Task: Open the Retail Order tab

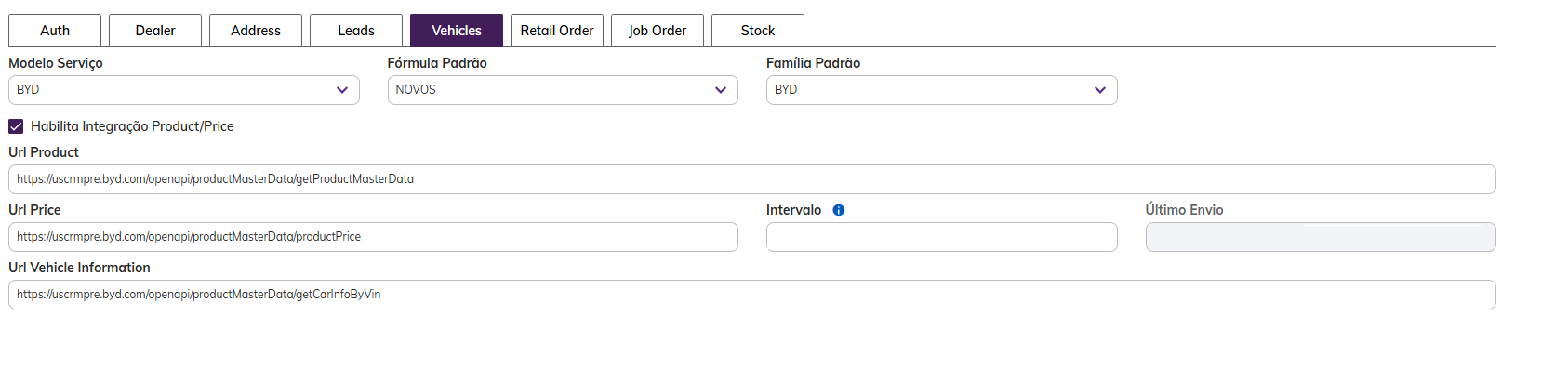Action: point(557,31)
